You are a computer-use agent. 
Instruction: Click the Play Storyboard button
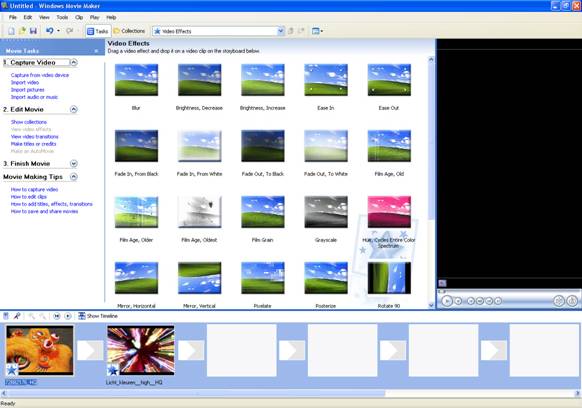point(68,316)
